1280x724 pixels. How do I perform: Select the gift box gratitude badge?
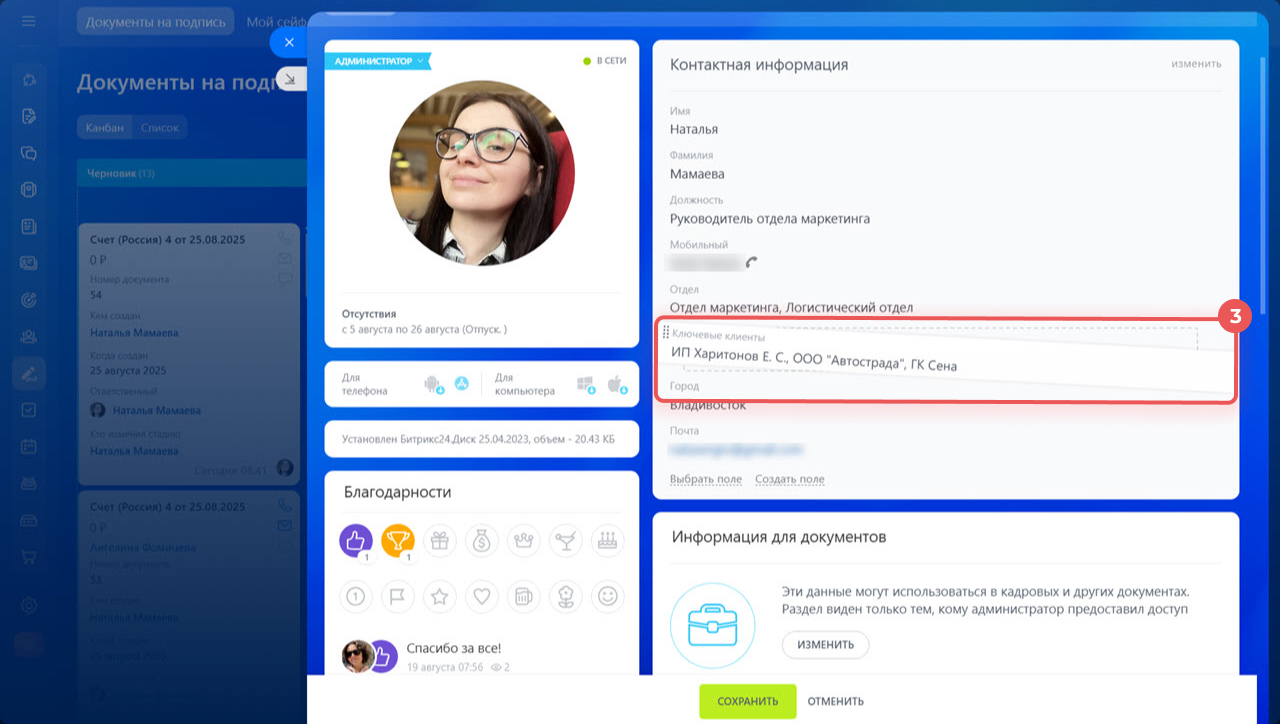tap(439, 541)
